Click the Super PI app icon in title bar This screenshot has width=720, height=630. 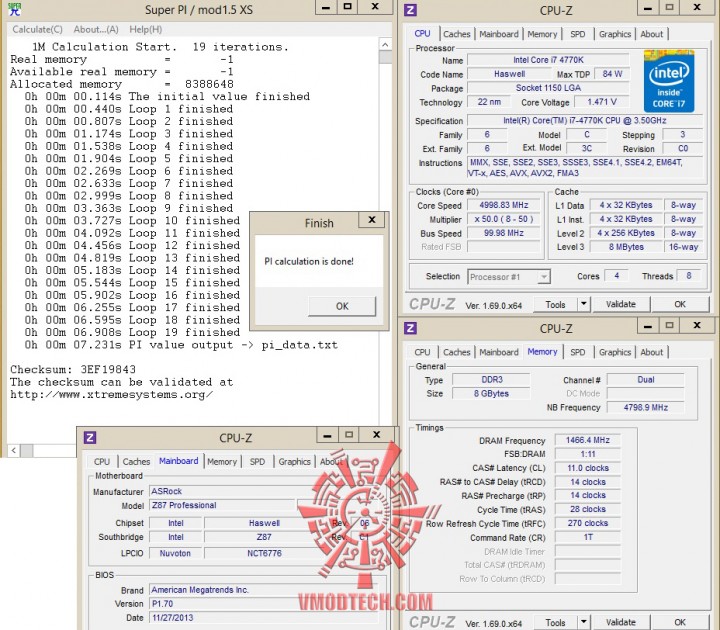pos(15,9)
